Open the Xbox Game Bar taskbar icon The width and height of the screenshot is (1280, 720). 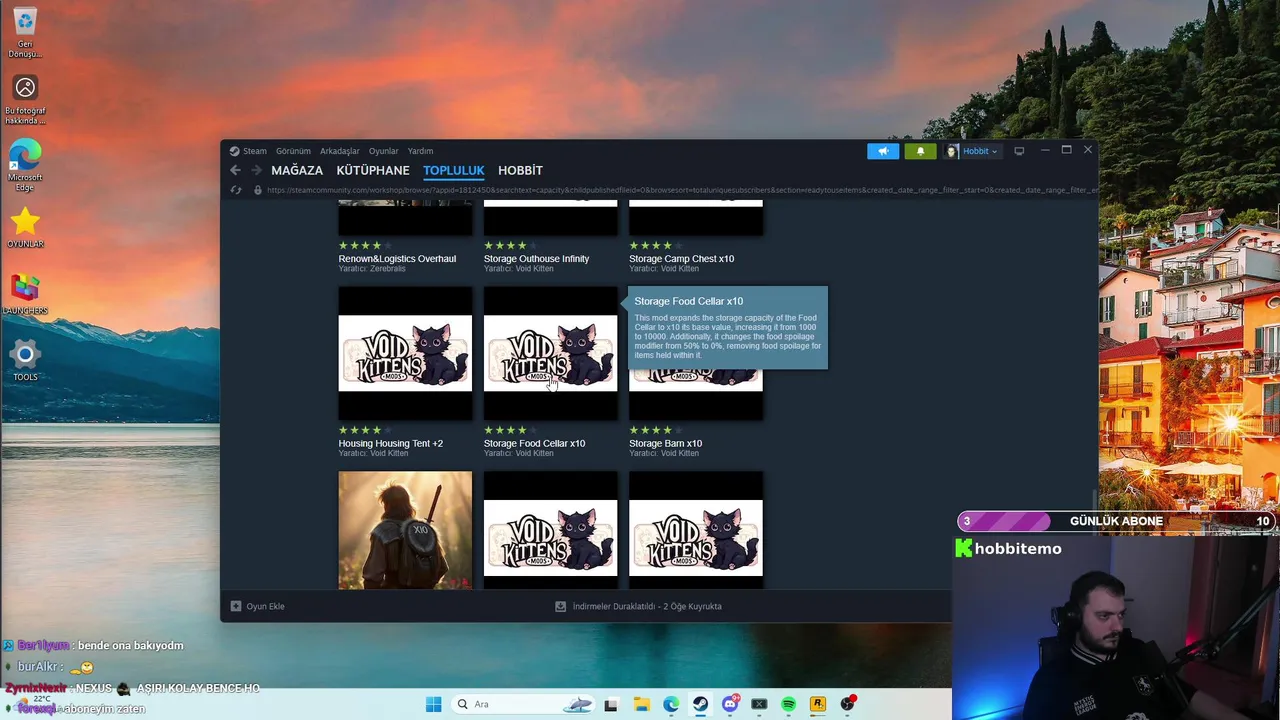pyautogui.click(x=759, y=704)
